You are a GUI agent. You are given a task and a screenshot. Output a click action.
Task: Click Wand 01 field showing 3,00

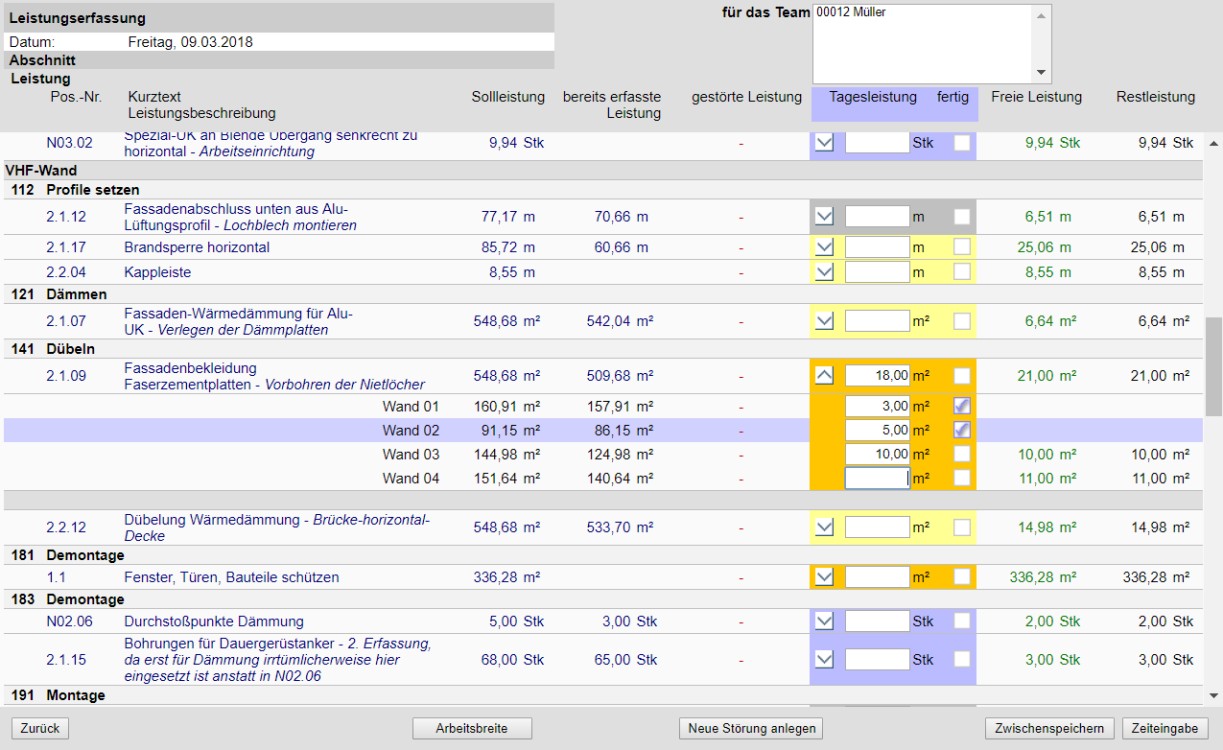click(x=877, y=406)
